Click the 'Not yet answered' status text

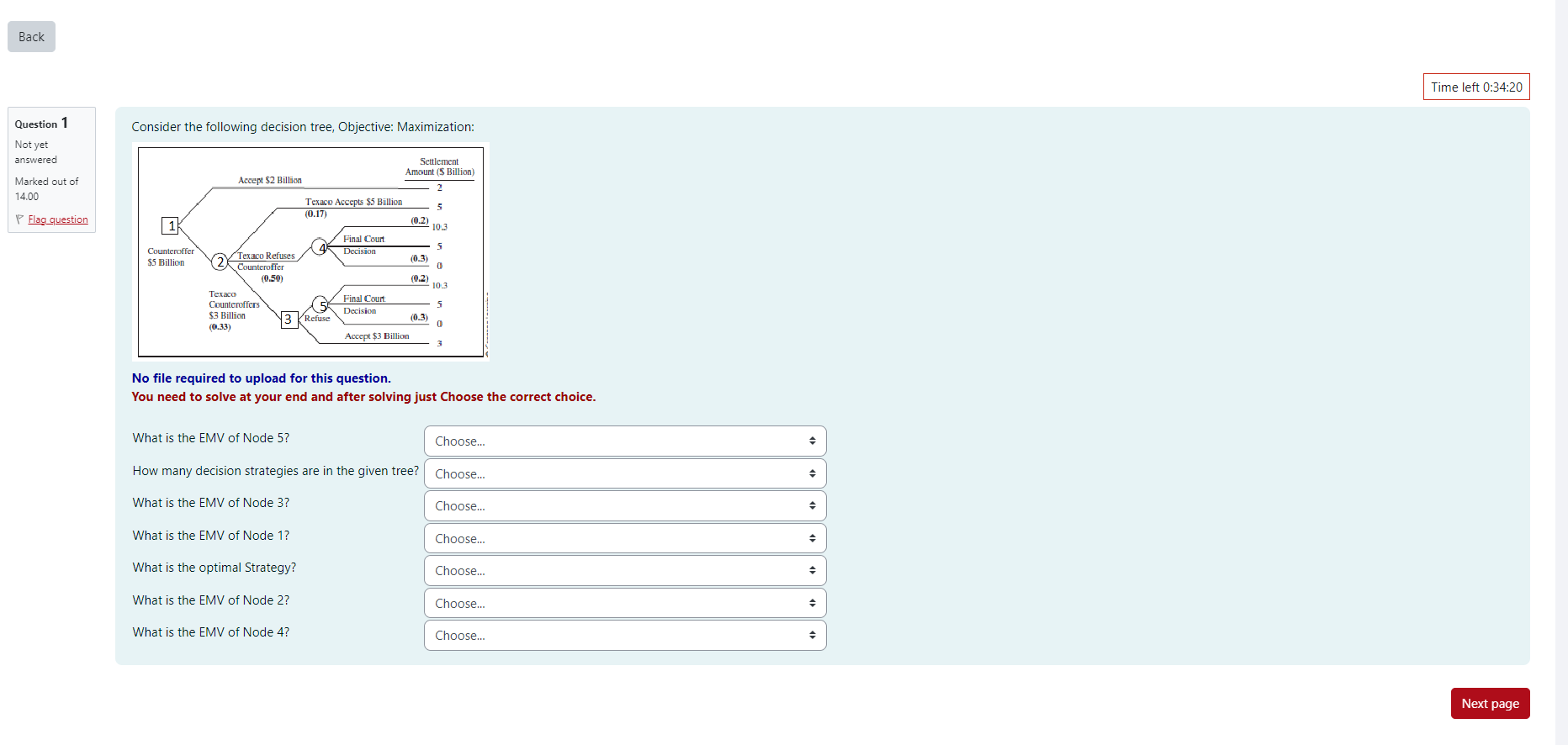coord(36,152)
